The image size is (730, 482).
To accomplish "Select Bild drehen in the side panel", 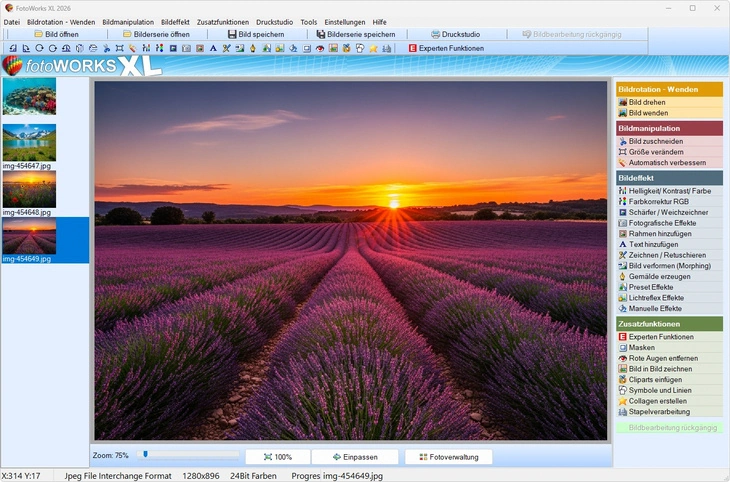I will click(648, 102).
